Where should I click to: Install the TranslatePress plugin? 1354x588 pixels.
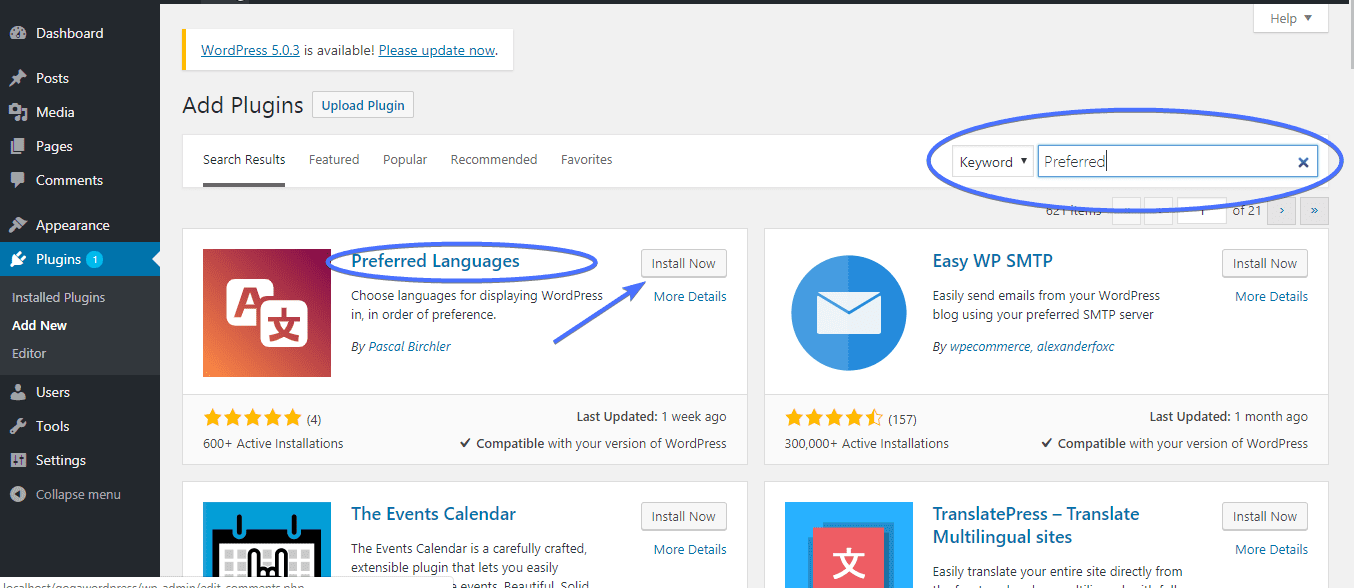coord(1265,517)
